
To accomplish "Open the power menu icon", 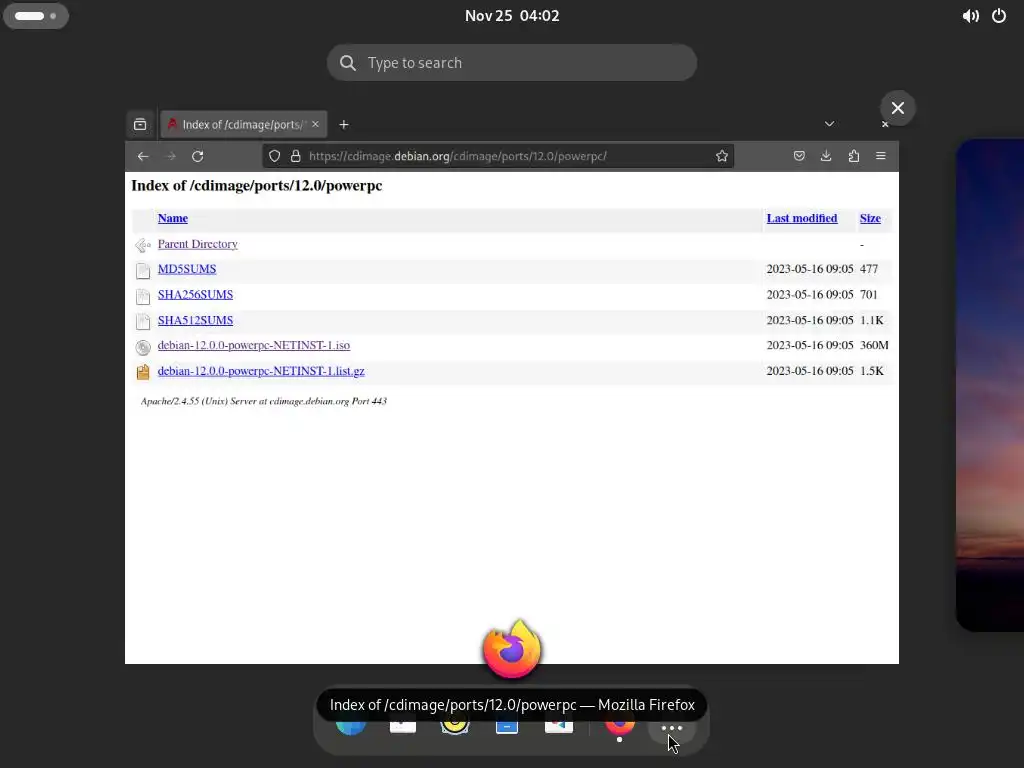I will point(999,16).
